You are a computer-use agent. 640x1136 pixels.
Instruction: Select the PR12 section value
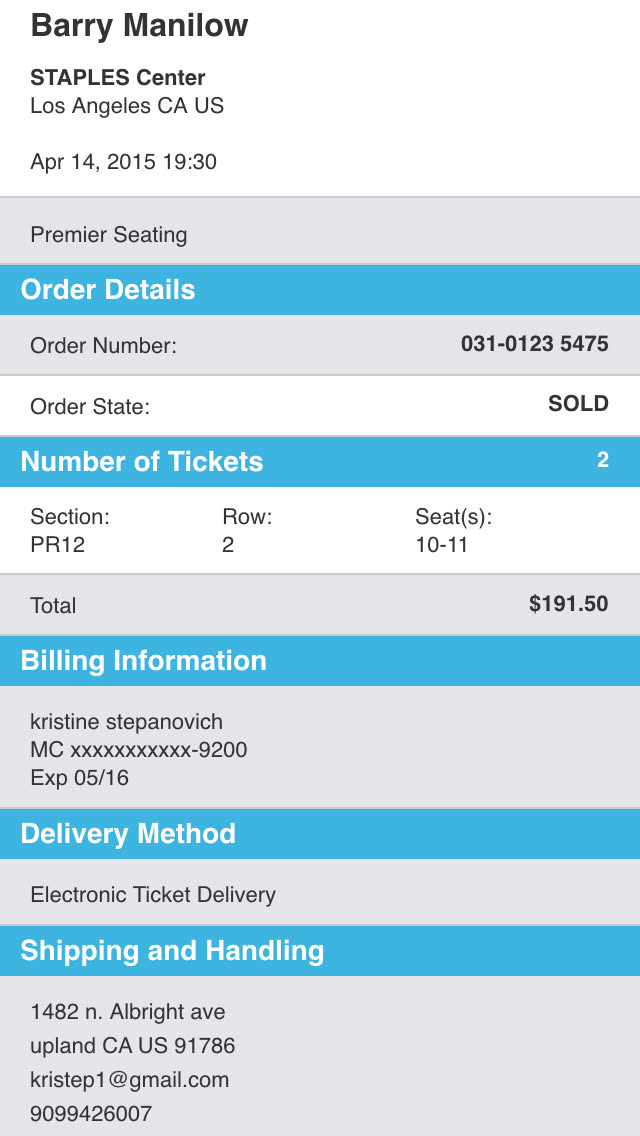[58, 545]
